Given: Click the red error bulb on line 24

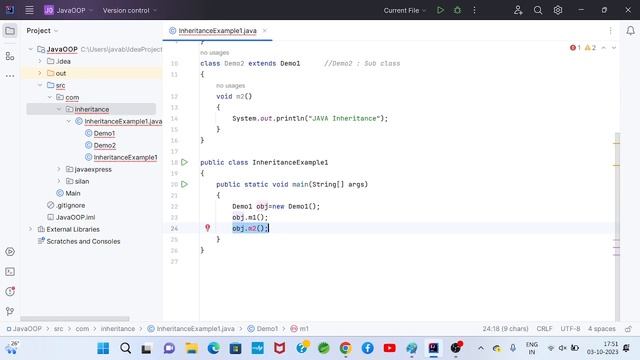Looking at the screenshot, I should 207,228.
